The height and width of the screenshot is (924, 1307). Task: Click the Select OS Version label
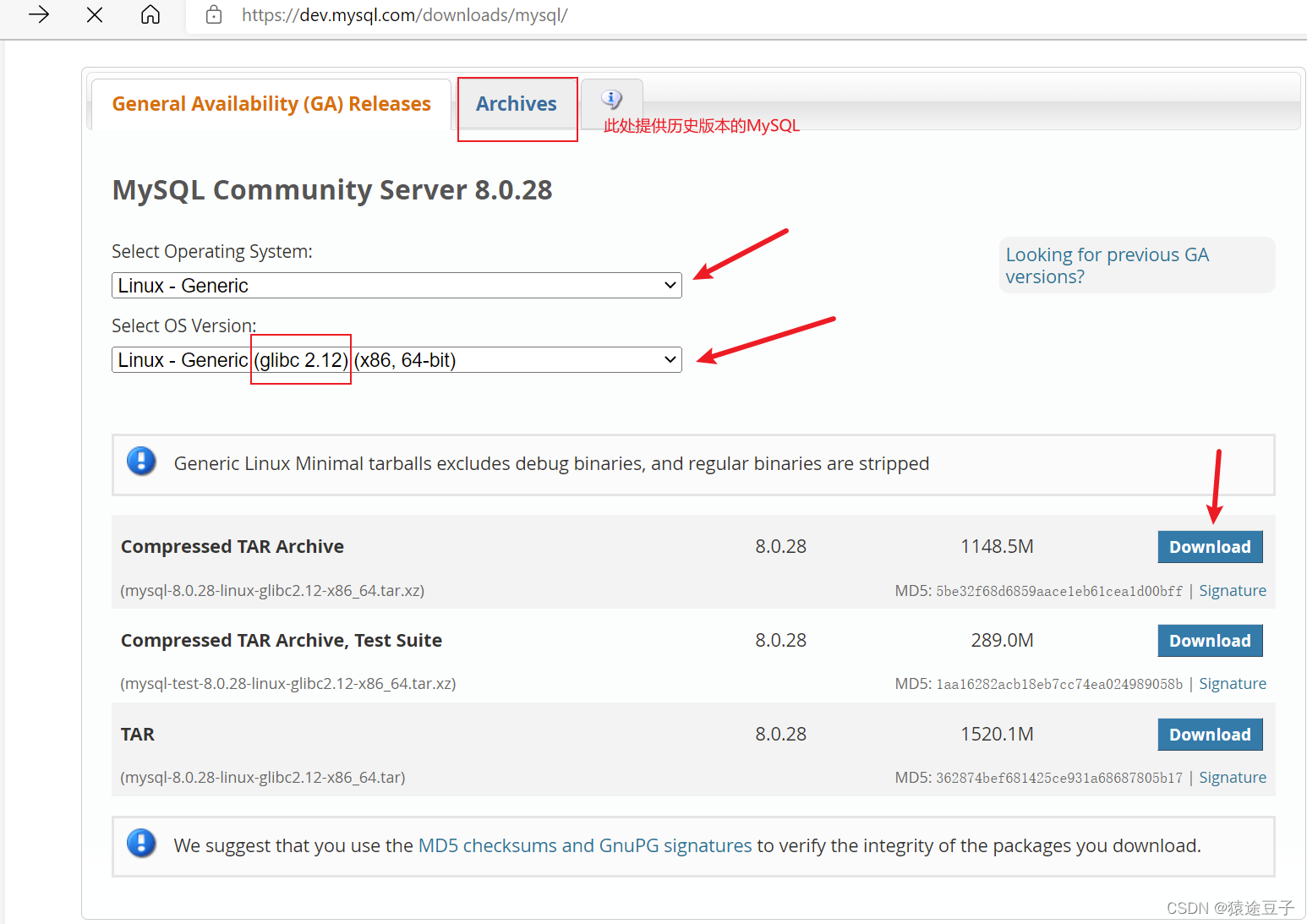click(x=184, y=326)
